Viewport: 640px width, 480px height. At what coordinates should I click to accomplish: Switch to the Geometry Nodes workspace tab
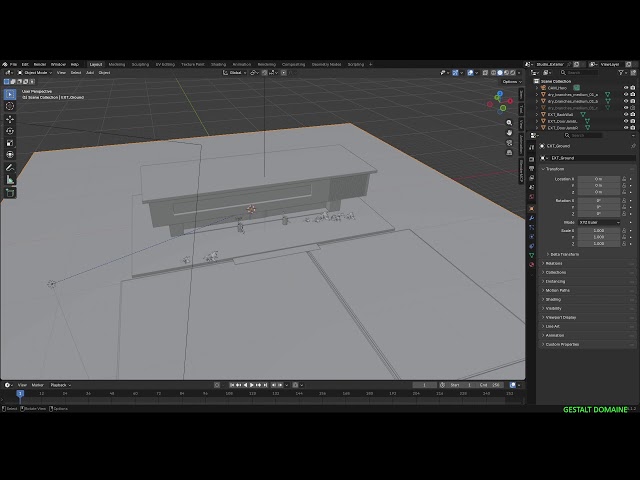click(326, 64)
